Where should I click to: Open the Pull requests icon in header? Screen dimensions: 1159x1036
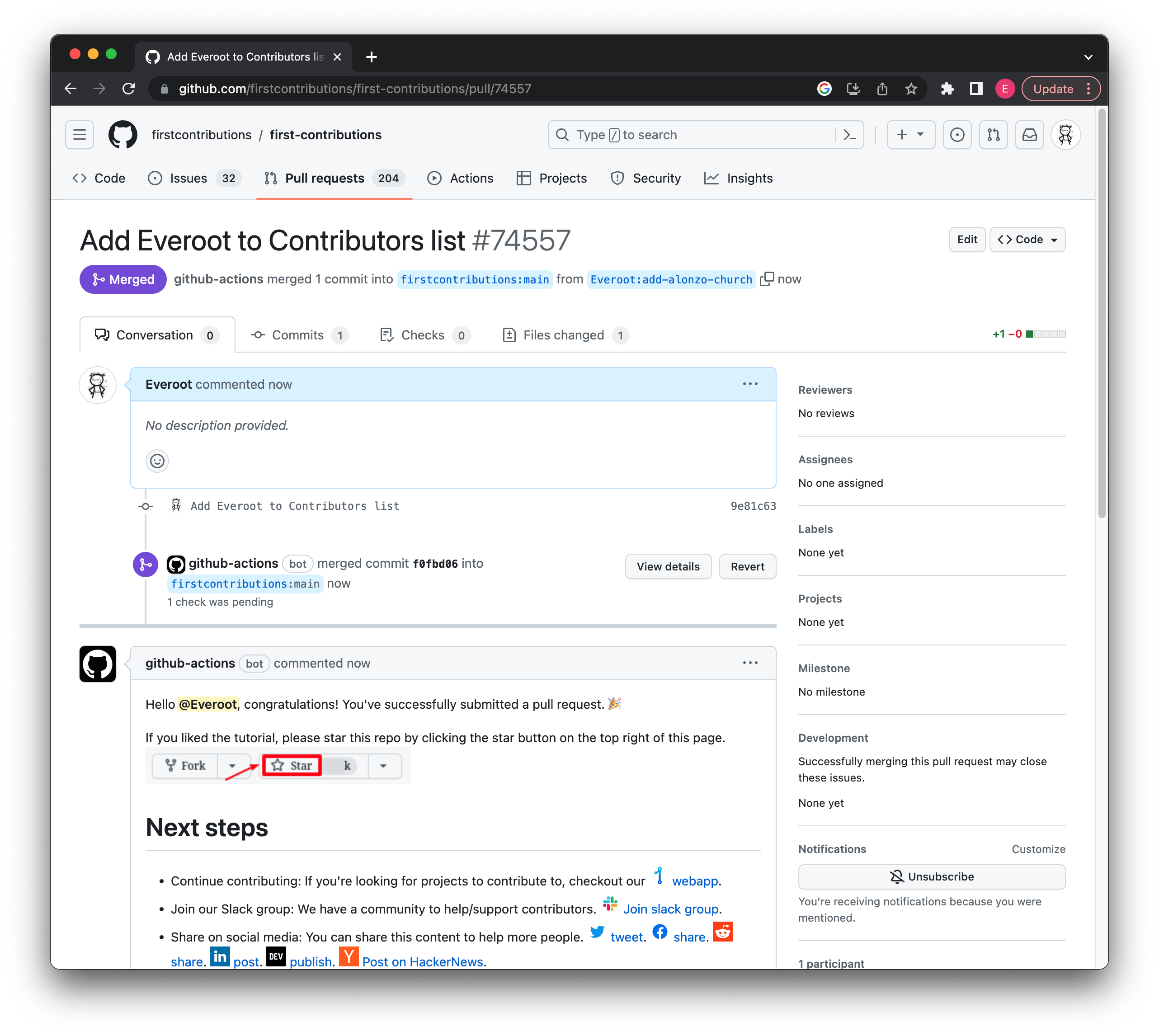(994, 135)
